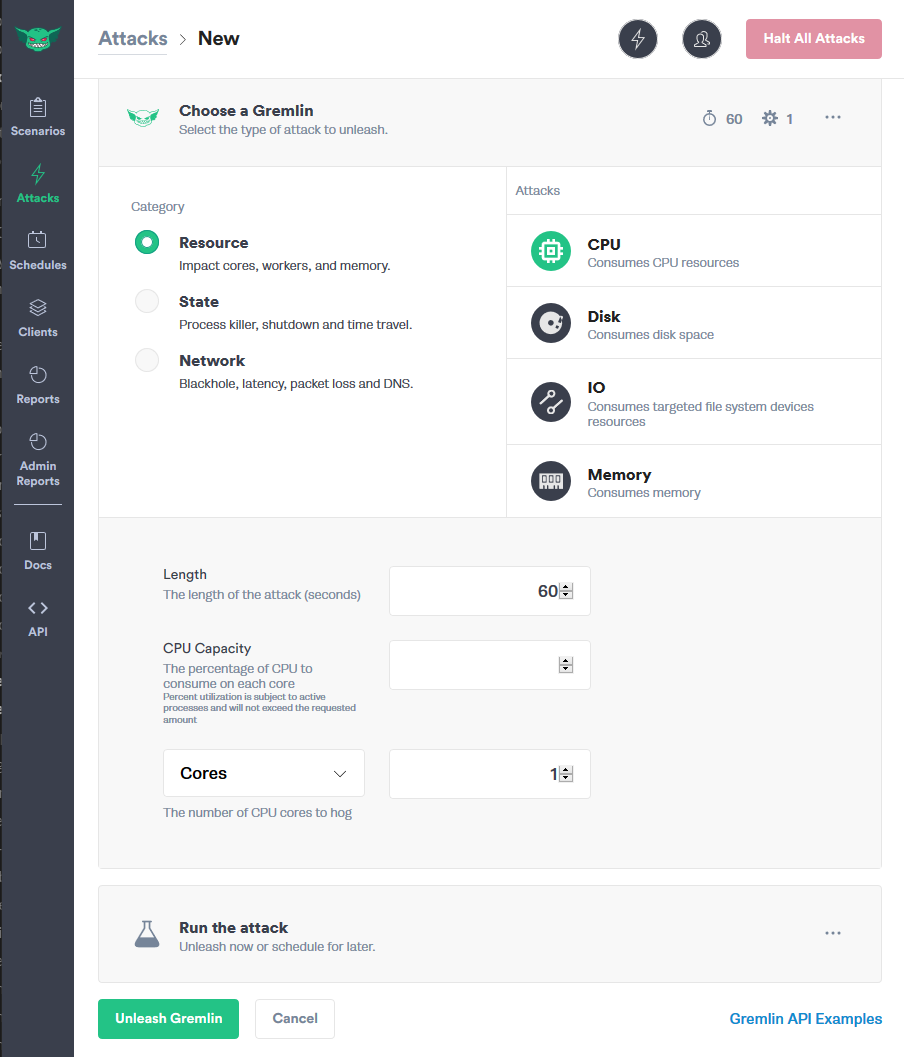This screenshot has height=1057, width=904.
Task: Open the Docs book icon
Action: pyautogui.click(x=38, y=541)
